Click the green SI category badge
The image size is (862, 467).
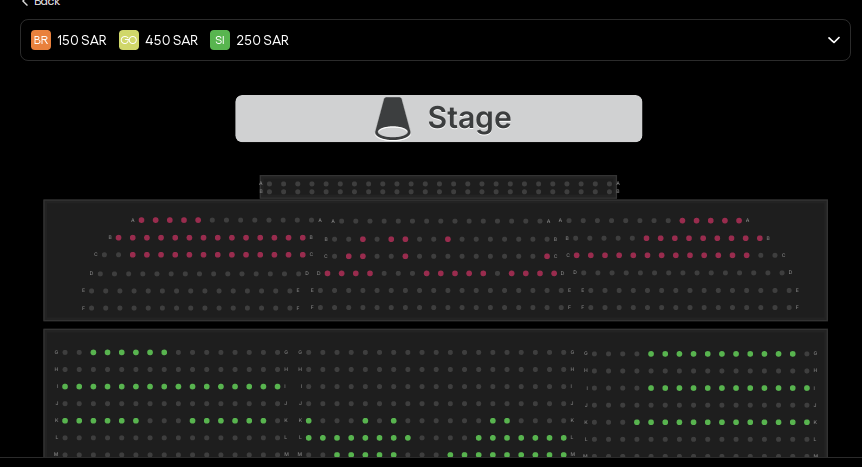(220, 40)
